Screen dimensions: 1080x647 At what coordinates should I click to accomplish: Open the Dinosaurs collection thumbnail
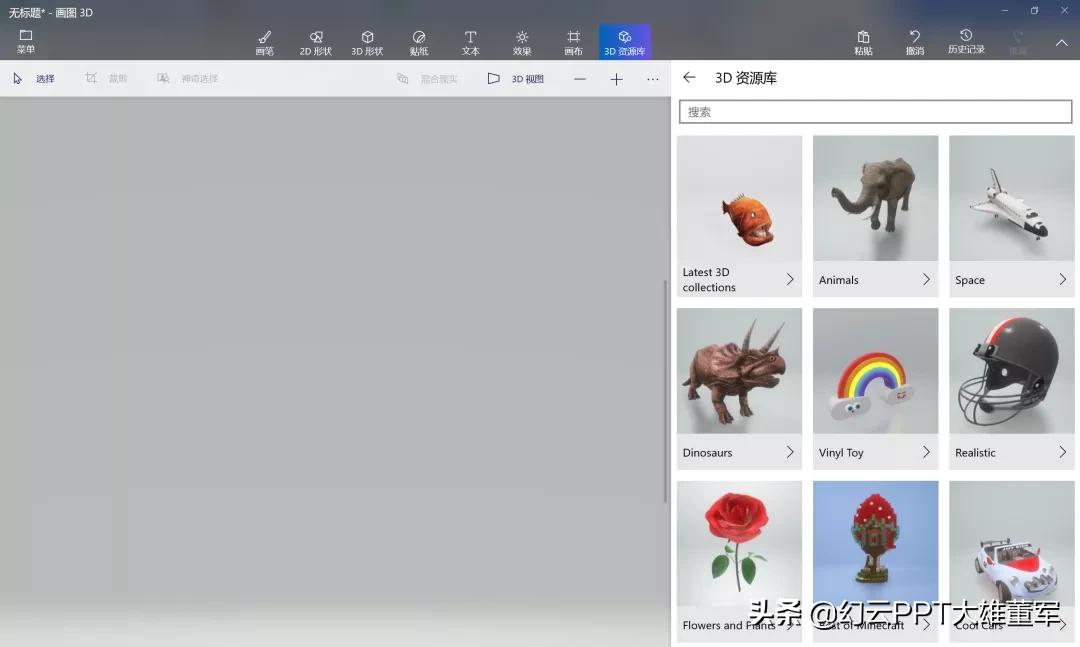pos(739,370)
